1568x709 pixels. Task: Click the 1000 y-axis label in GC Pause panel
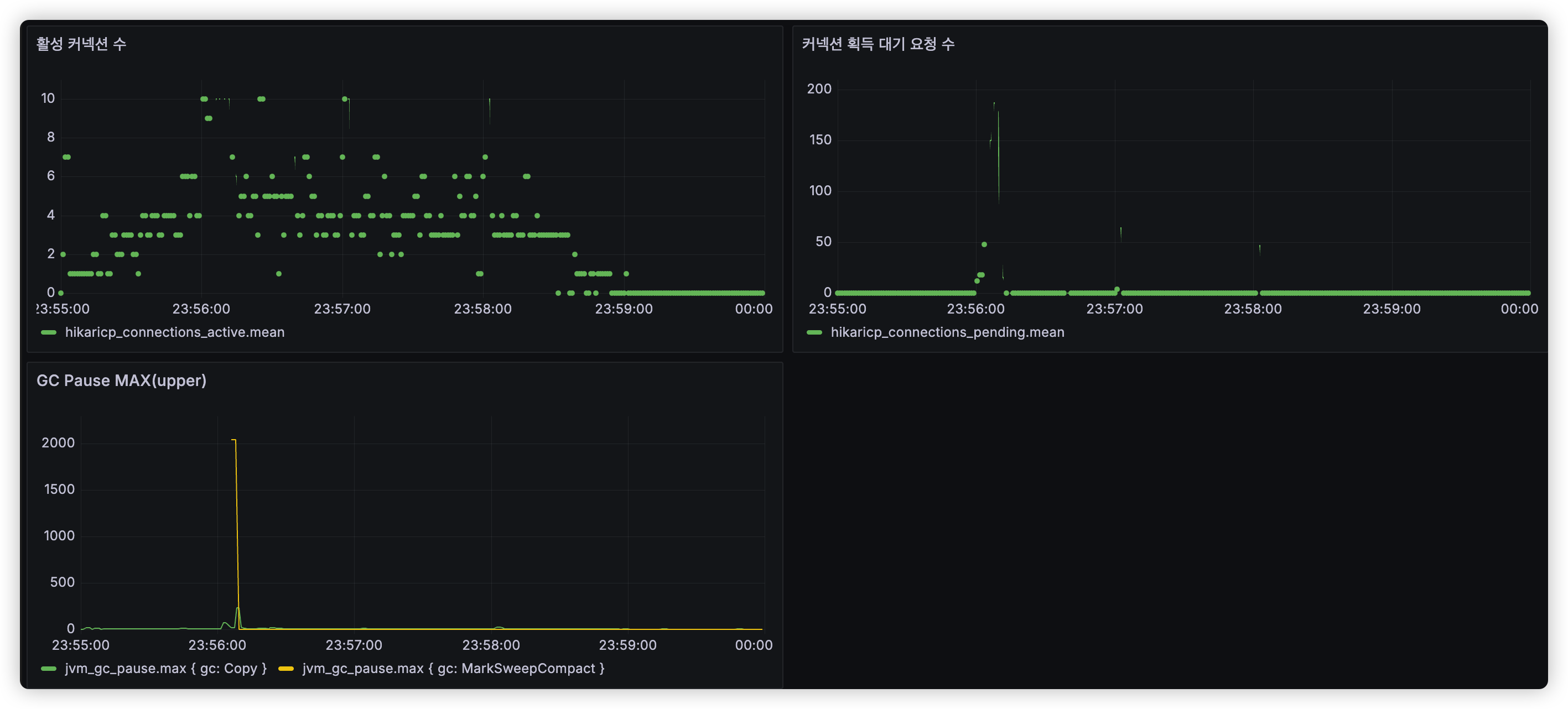pyautogui.click(x=59, y=535)
